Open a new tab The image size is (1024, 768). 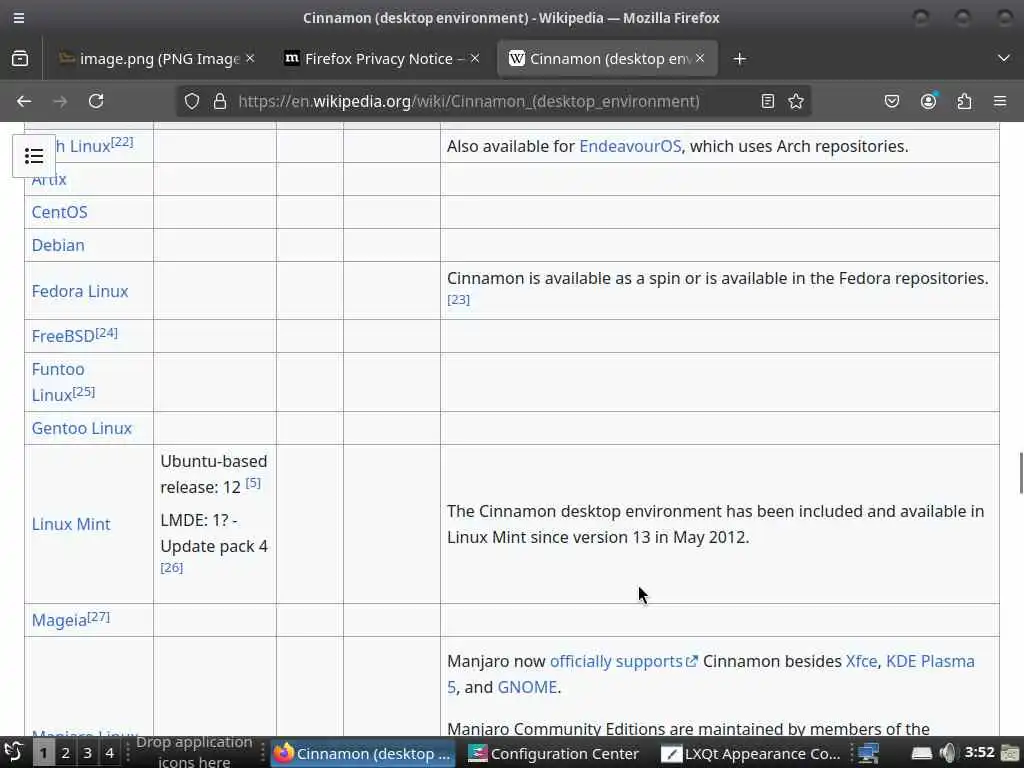coord(739,59)
